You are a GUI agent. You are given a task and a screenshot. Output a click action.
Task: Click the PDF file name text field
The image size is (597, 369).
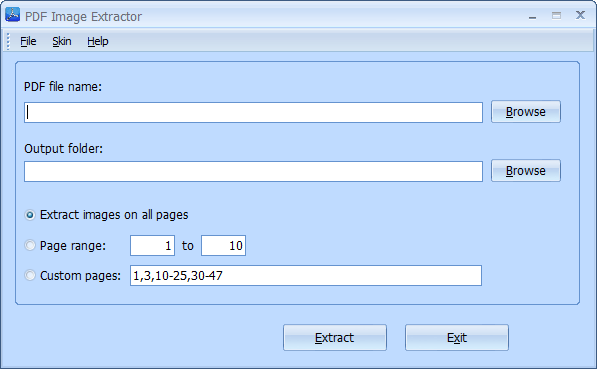click(x=253, y=112)
